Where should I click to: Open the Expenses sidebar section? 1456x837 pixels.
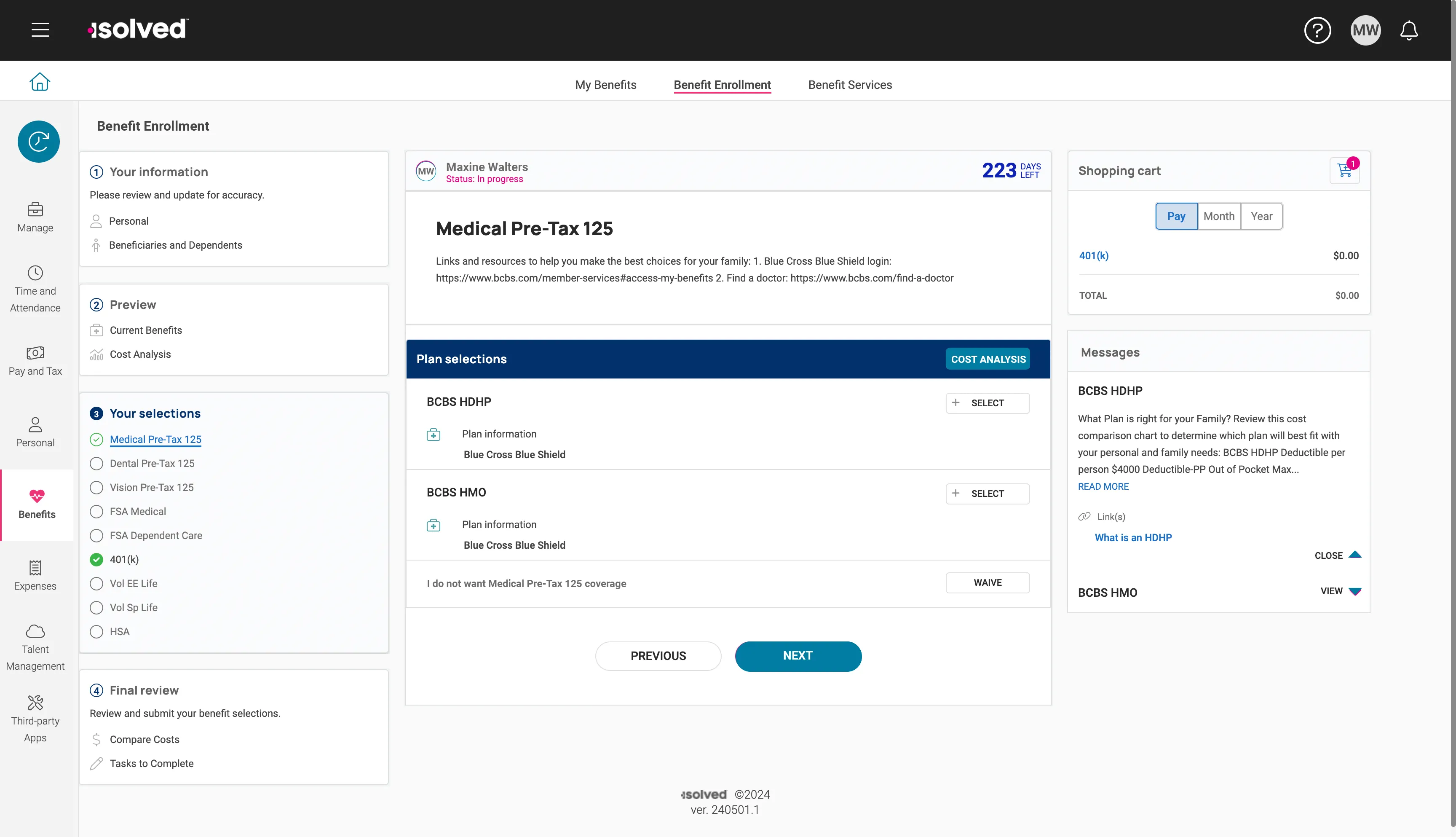click(x=35, y=575)
